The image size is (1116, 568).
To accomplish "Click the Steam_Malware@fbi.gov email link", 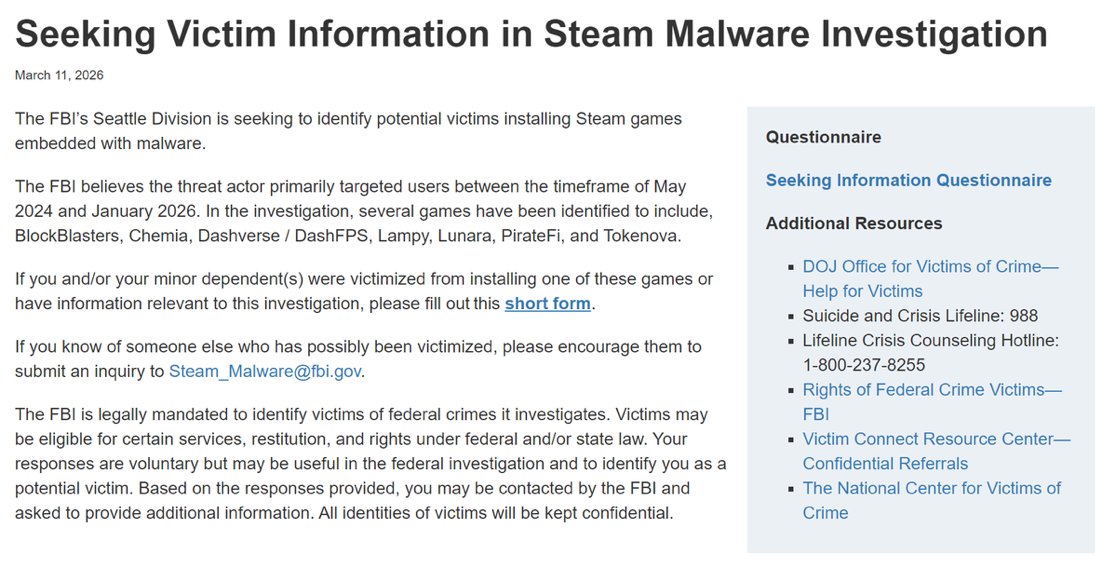I will pos(265,371).
